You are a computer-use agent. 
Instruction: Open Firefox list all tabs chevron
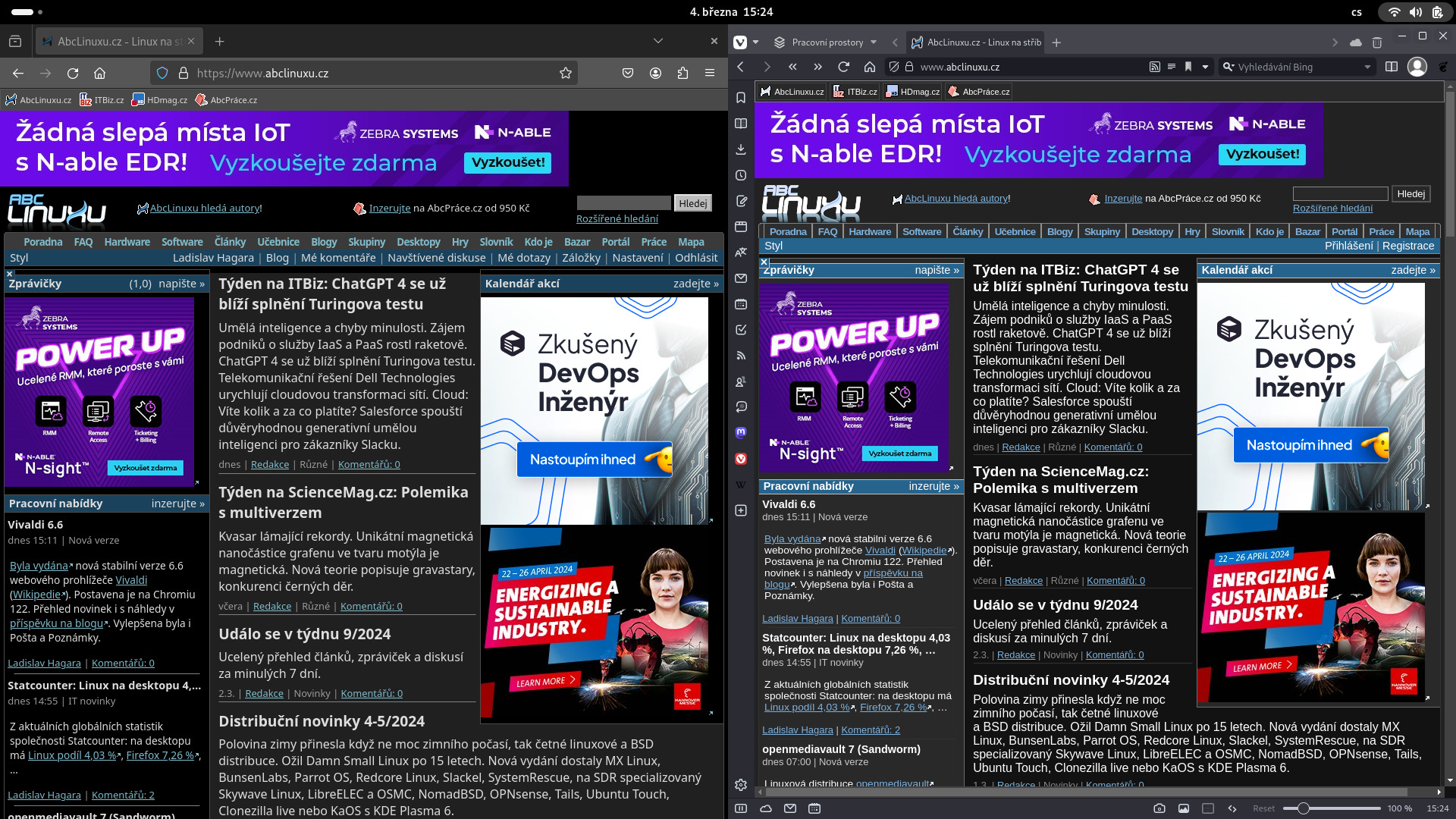click(x=657, y=41)
